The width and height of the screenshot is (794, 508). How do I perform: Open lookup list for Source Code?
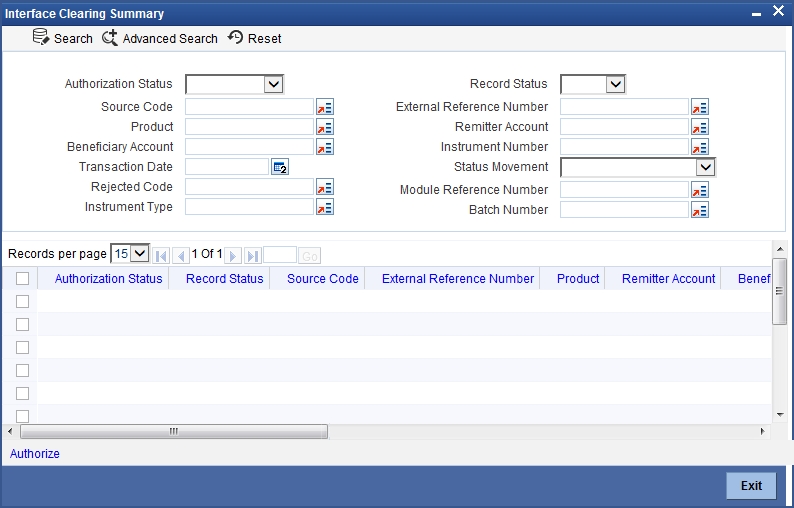(325, 107)
